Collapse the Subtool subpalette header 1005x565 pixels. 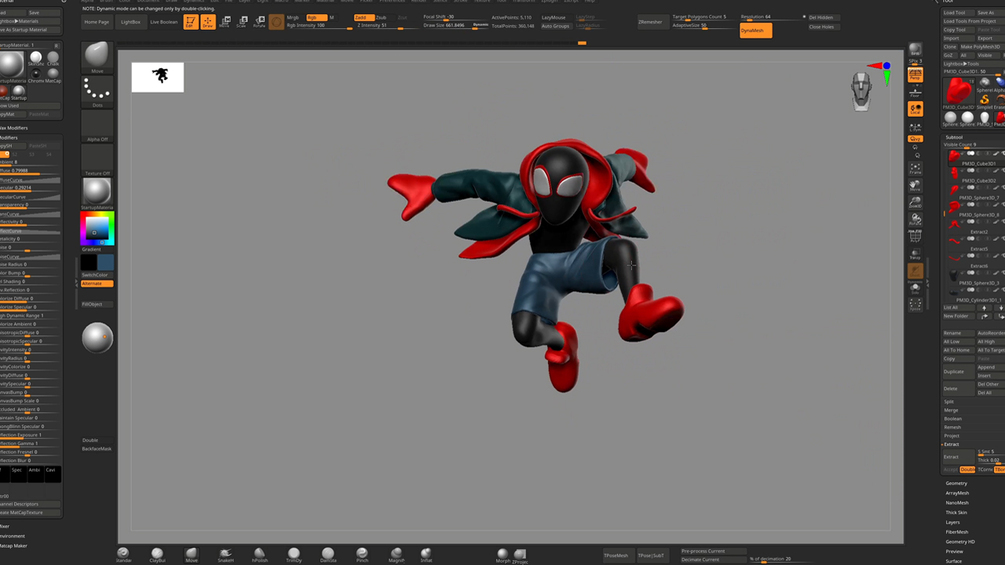tap(954, 136)
